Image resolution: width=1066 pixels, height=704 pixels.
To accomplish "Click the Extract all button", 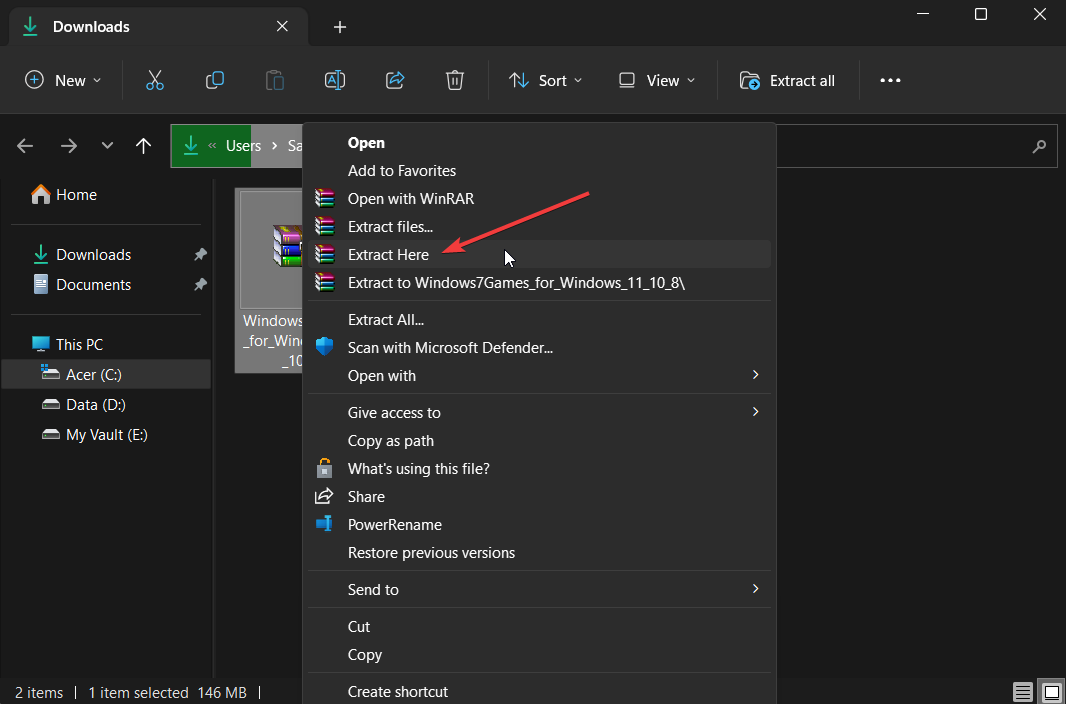I will point(788,81).
